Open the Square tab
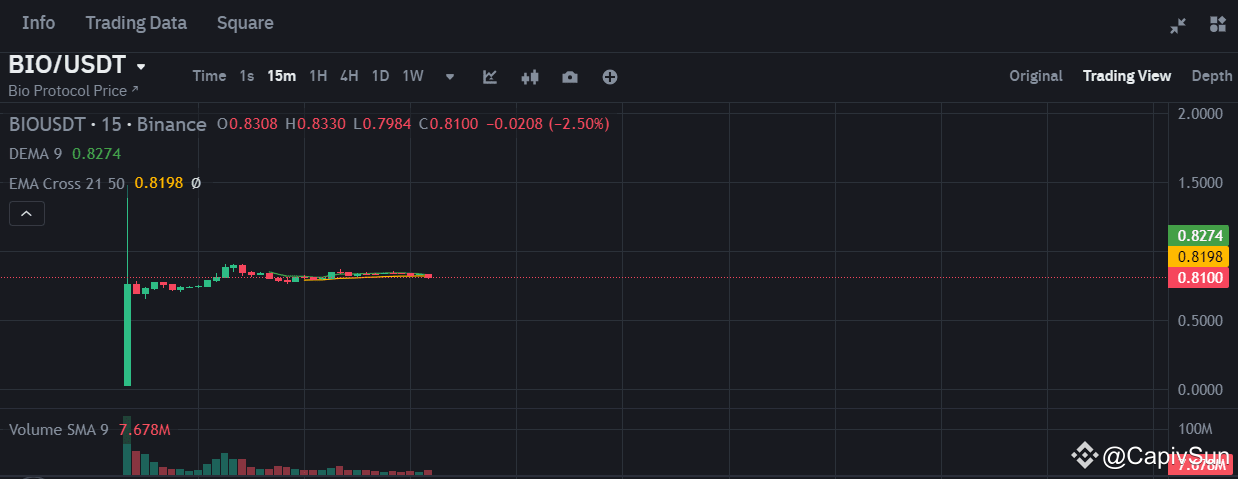1238x479 pixels. 245,23
